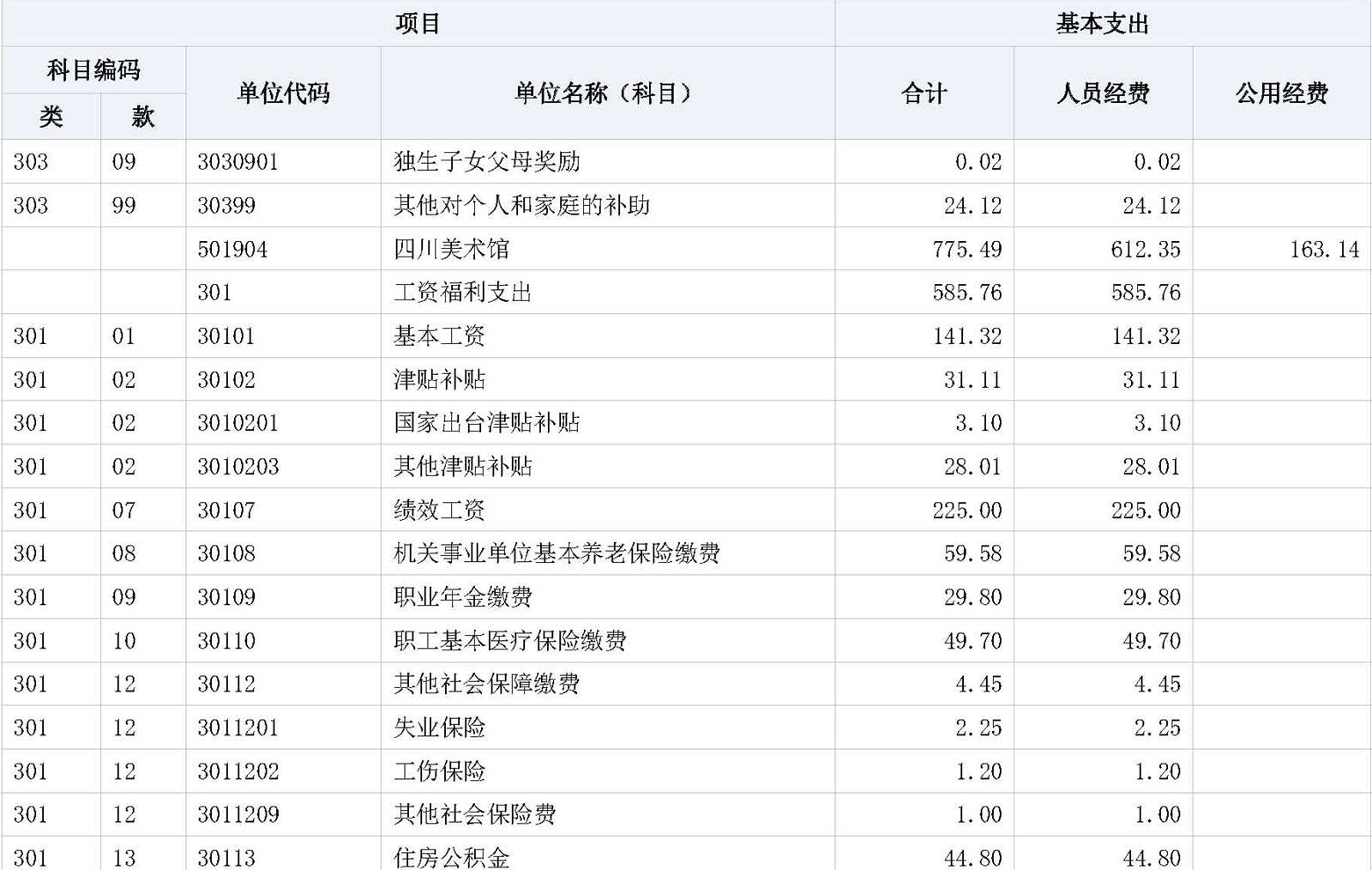
Task: Click unit code 3010201
Action: [x=238, y=423]
